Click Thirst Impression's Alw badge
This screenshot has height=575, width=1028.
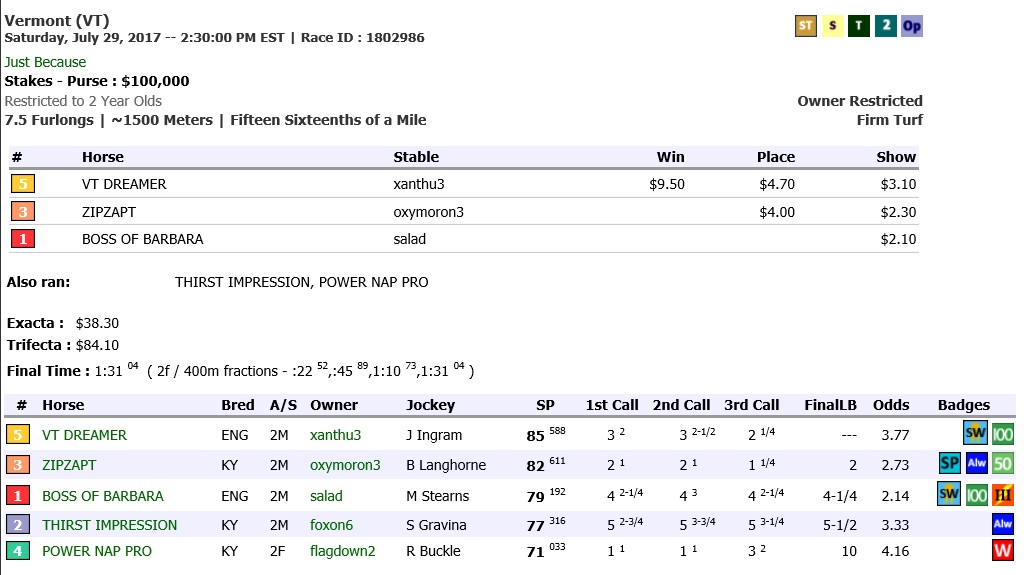pos(1002,524)
